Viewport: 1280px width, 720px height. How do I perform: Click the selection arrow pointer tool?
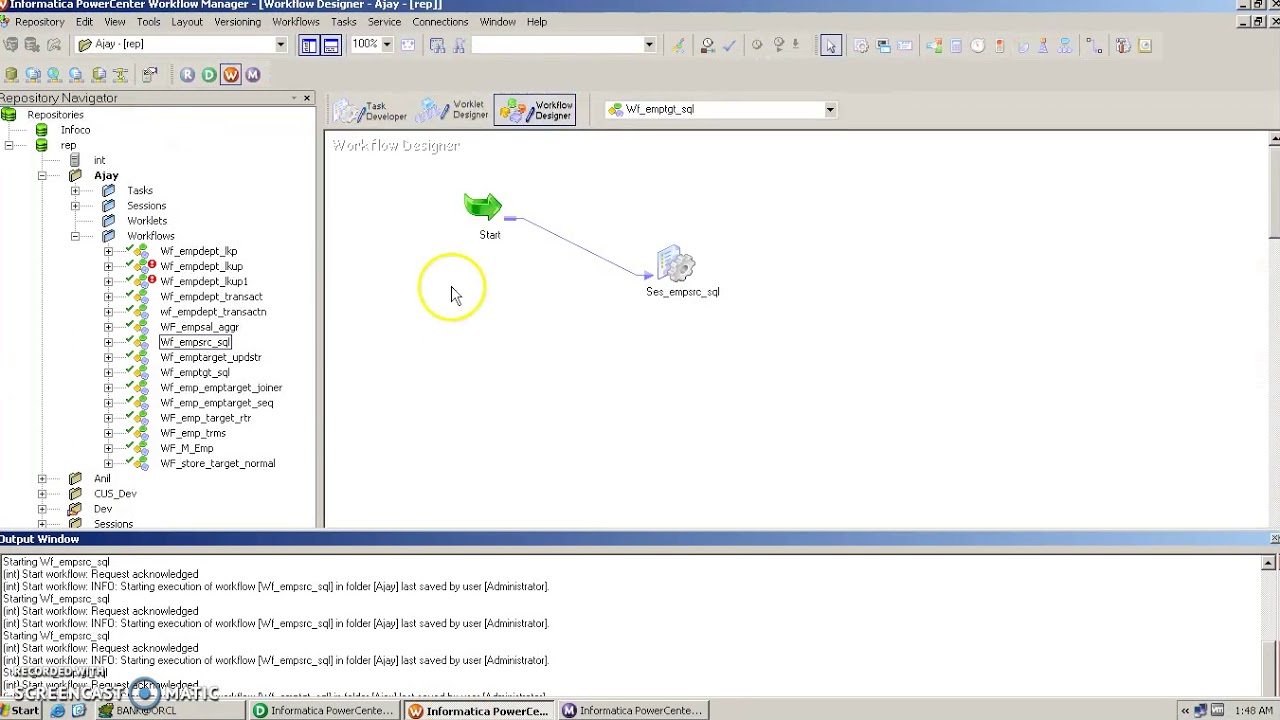coord(831,45)
